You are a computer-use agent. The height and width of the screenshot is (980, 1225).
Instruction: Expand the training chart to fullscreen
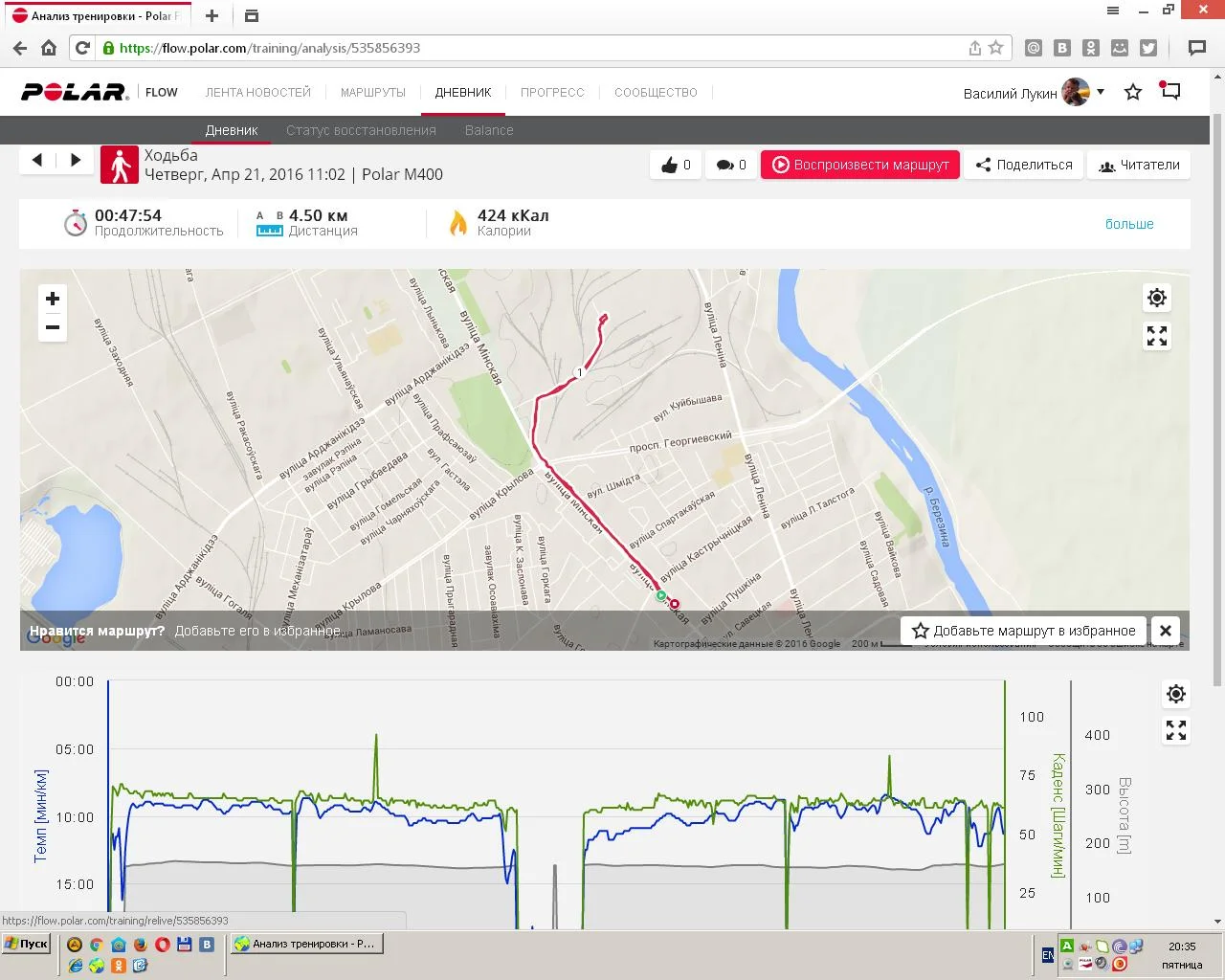click(1176, 730)
